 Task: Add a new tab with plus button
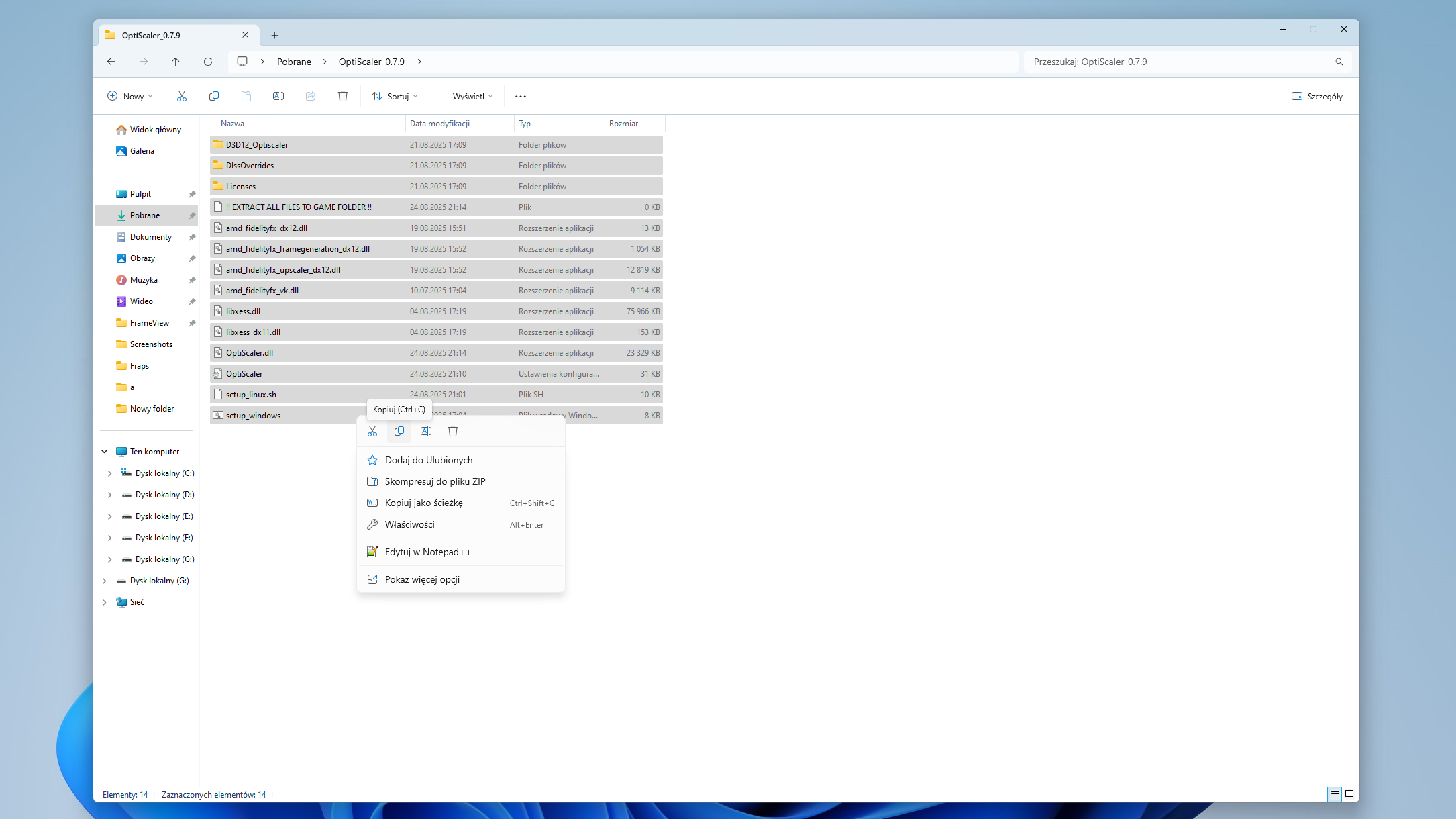point(275,35)
